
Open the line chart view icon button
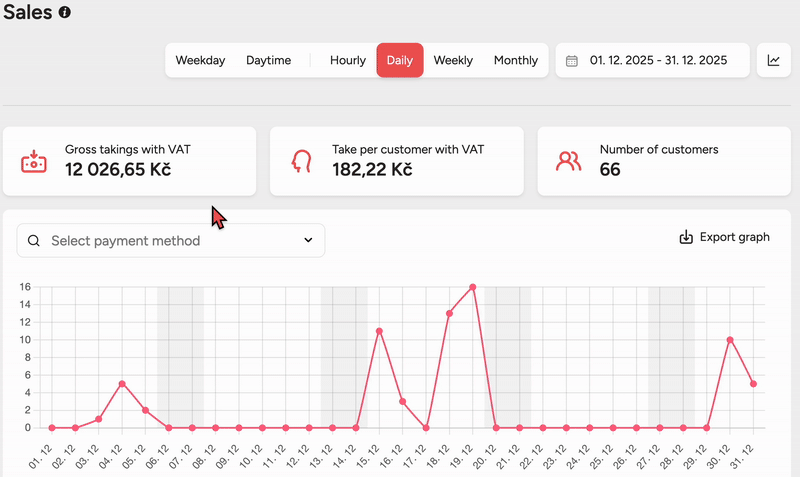click(774, 60)
